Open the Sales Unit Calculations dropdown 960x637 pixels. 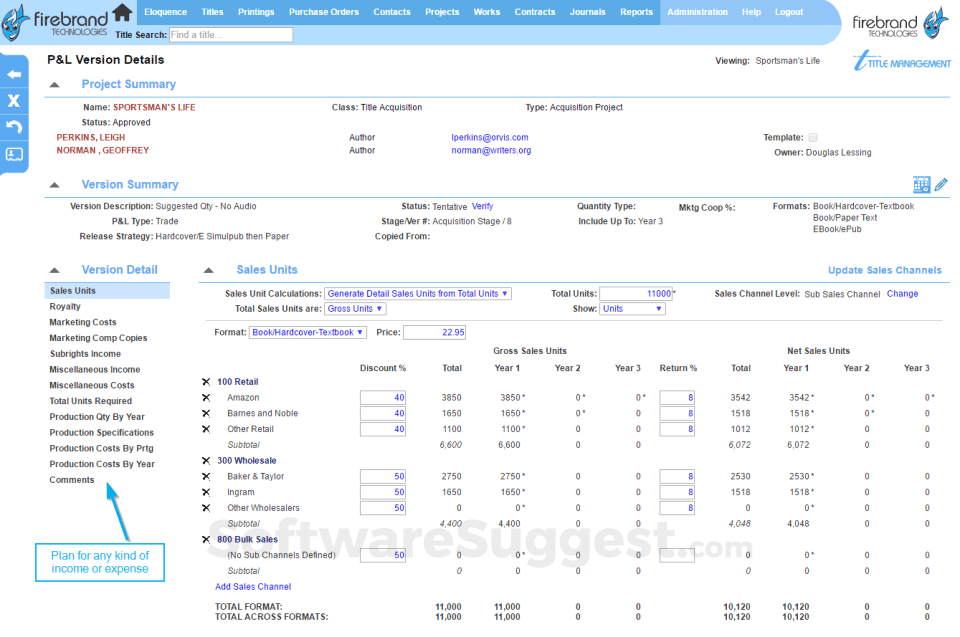point(418,294)
